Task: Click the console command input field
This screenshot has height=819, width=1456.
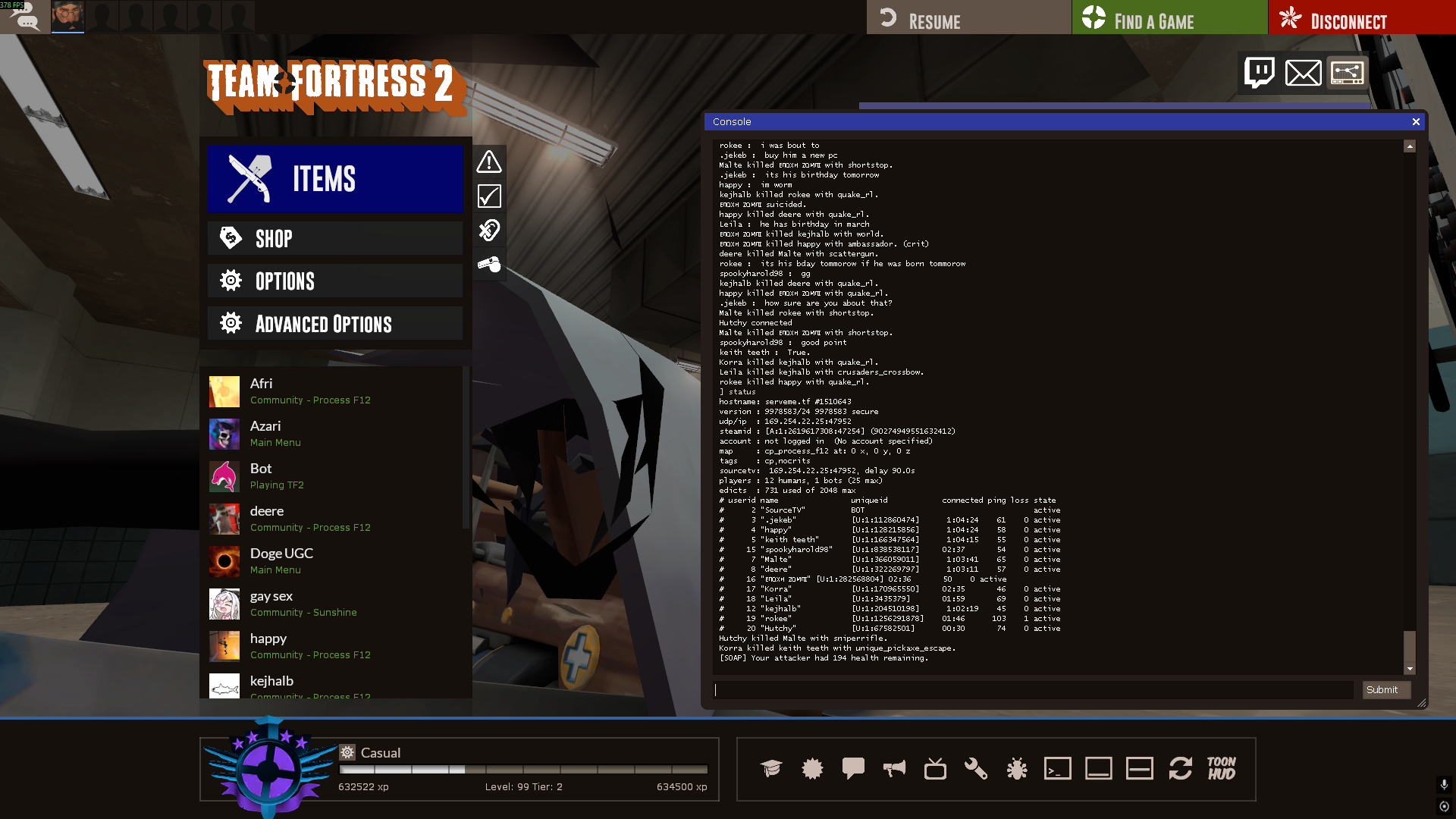Action: tap(1034, 689)
